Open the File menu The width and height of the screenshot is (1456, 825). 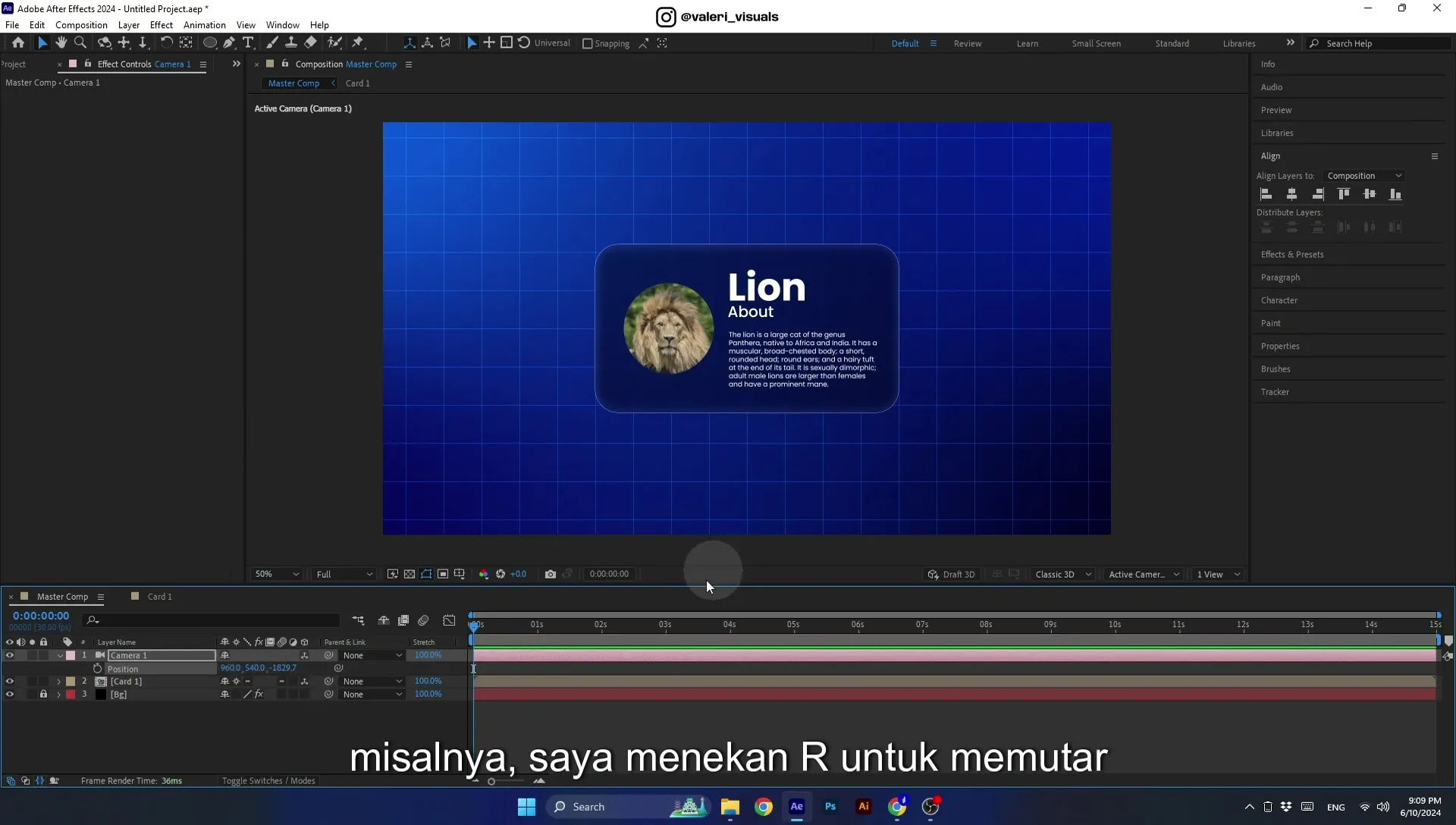click(12, 25)
